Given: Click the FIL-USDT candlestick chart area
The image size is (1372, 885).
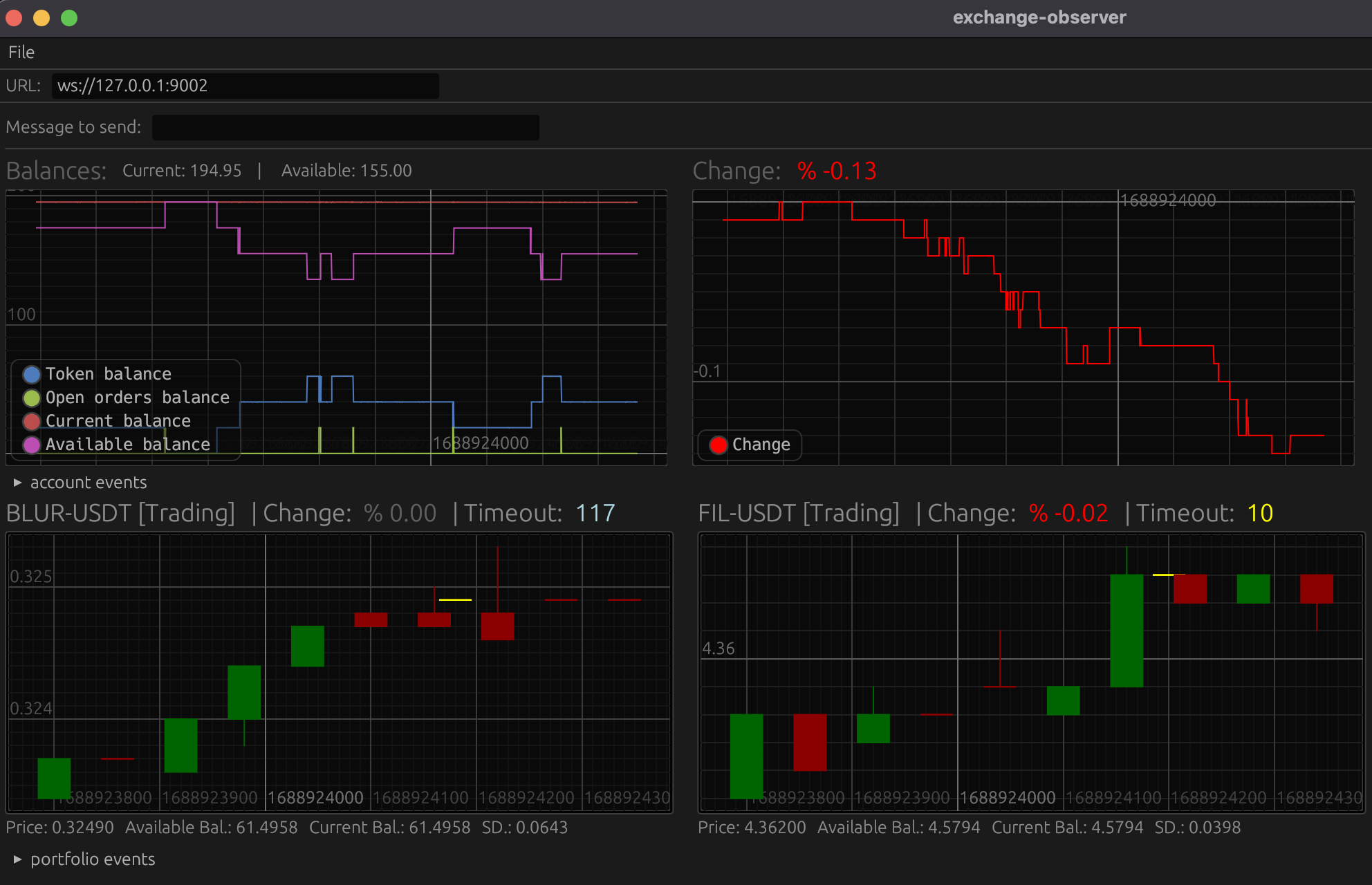Looking at the screenshot, I should tap(1030, 665).
